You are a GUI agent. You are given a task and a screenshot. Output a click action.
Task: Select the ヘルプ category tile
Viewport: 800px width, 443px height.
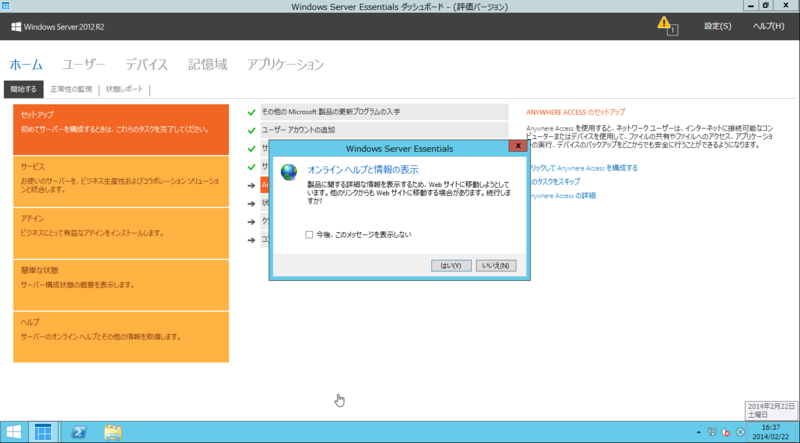(x=121, y=337)
